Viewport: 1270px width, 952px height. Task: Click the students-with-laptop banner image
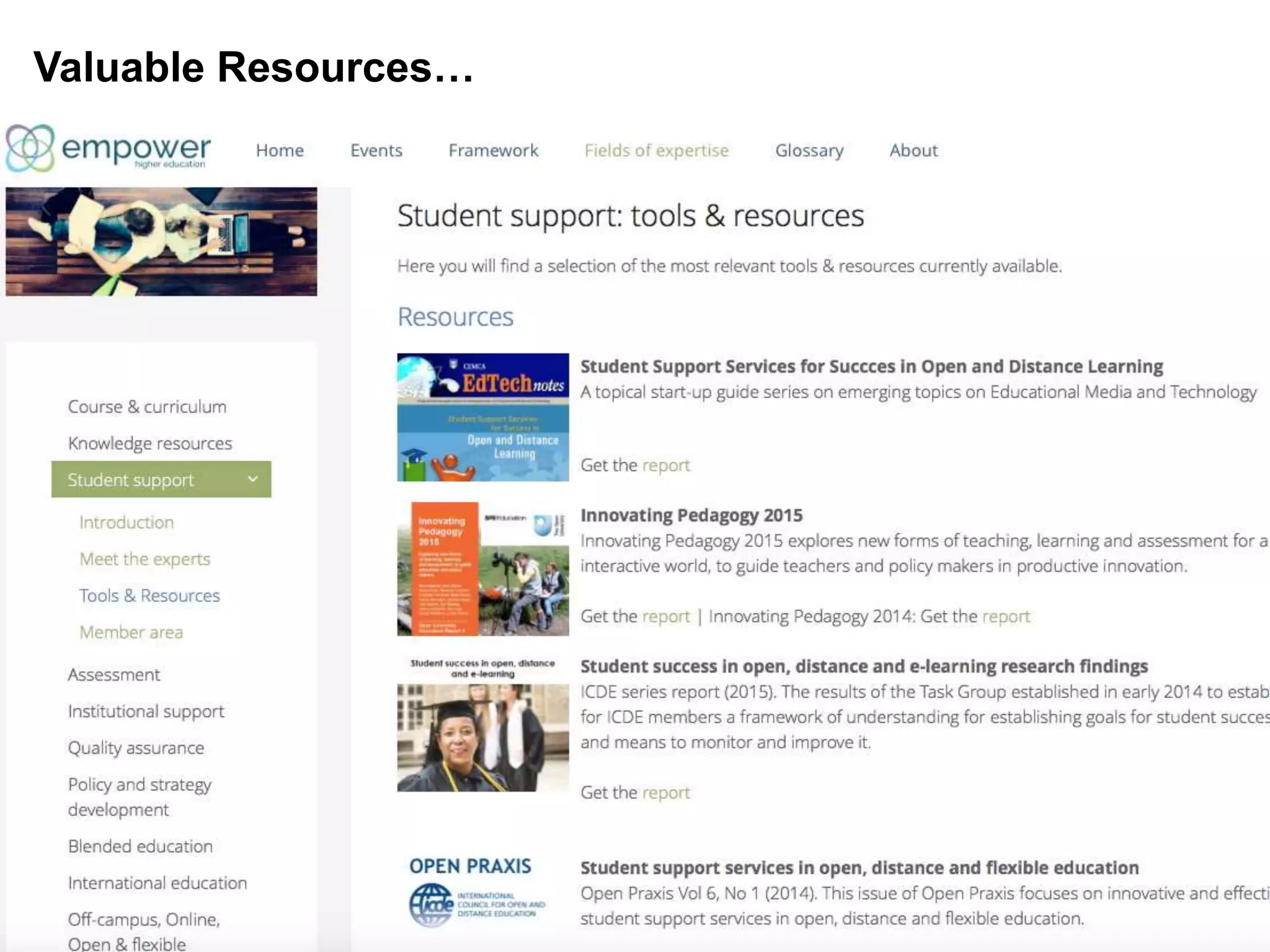(x=161, y=242)
